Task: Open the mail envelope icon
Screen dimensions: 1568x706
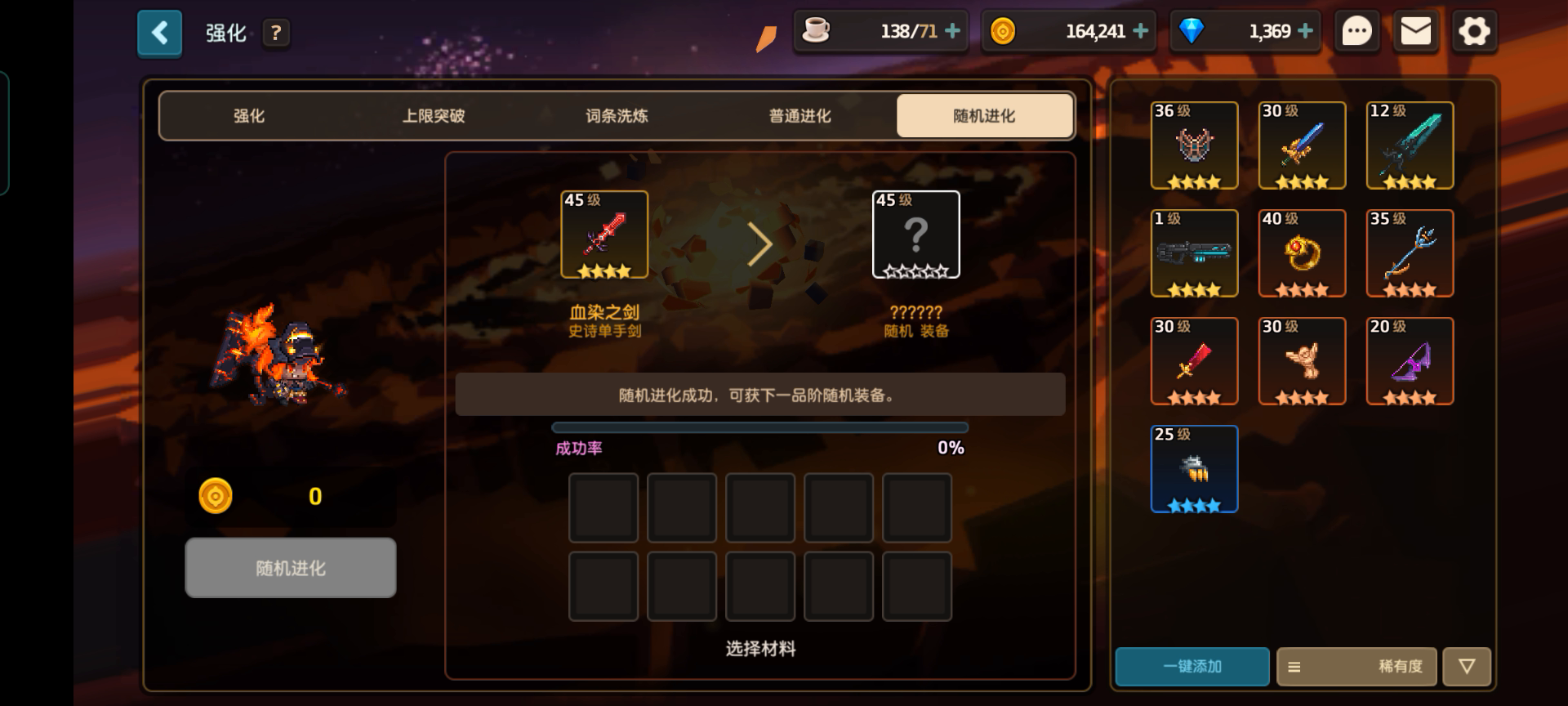Action: [x=1415, y=32]
